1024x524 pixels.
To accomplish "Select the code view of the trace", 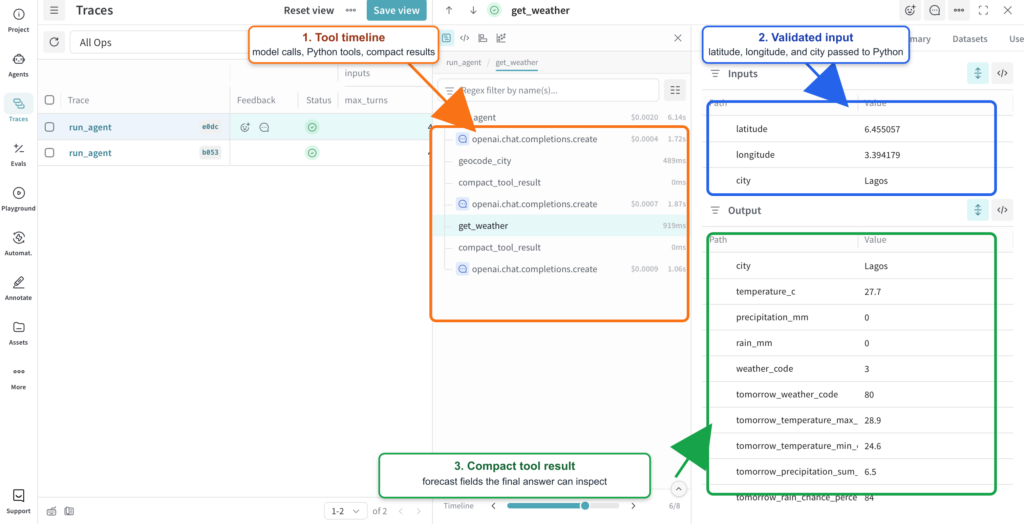I will pyautogui.click(x=464, y=38).
